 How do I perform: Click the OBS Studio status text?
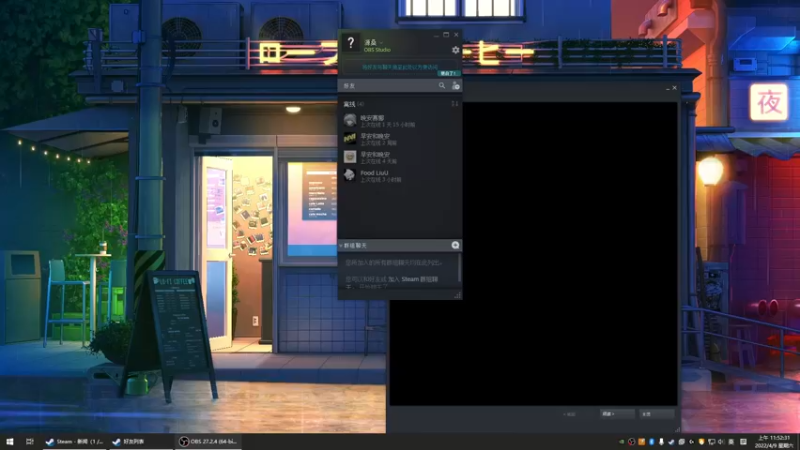point(377,50)
